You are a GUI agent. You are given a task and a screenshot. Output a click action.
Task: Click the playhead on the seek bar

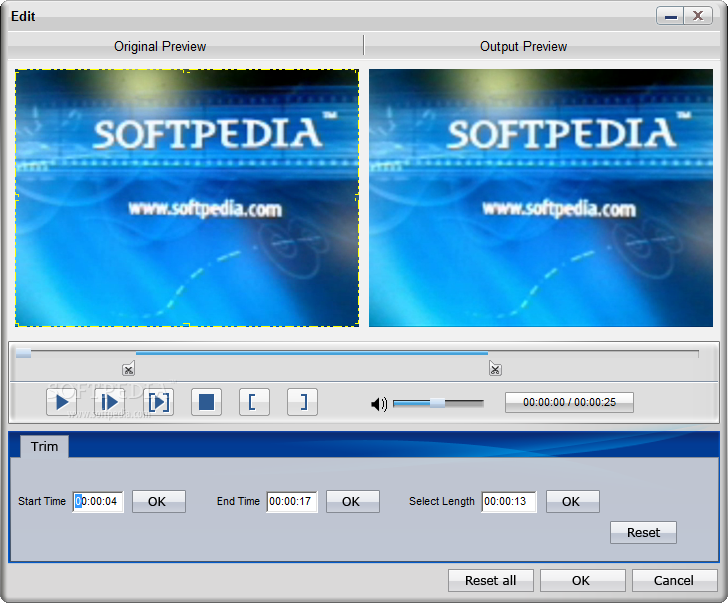click(x=24, y=354)
